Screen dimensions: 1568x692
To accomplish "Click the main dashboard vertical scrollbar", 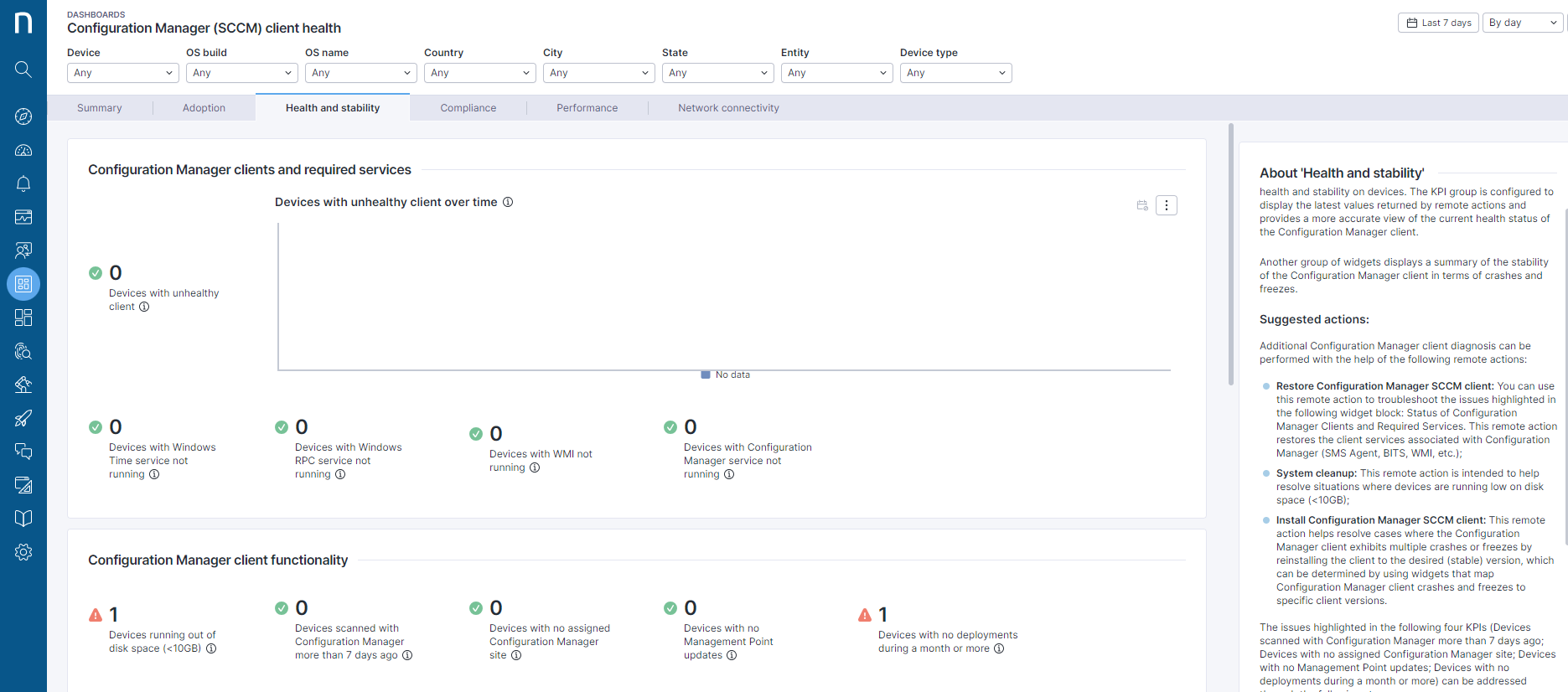I will (x=1231, y=254).
